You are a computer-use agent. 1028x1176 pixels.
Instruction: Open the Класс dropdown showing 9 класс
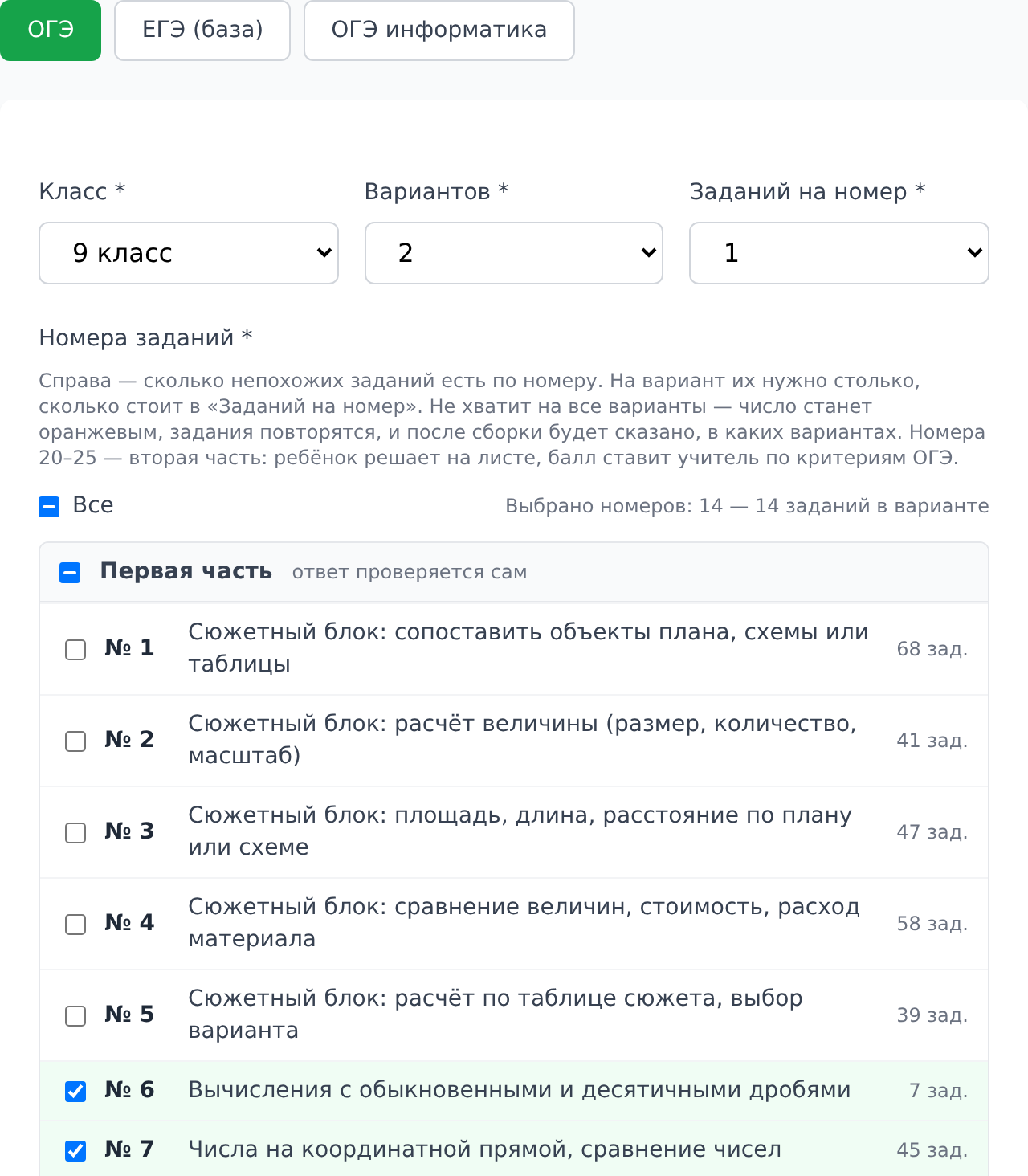click(x=189, y=253)
